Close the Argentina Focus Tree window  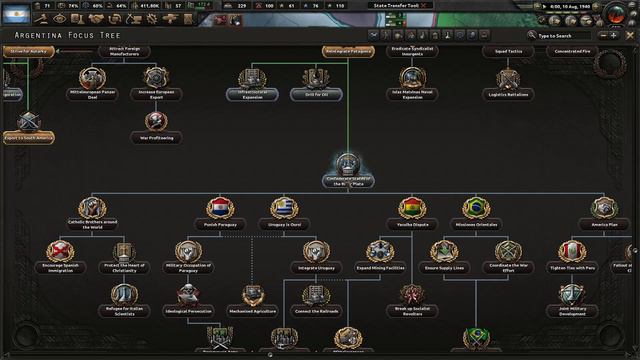(630, 36)
